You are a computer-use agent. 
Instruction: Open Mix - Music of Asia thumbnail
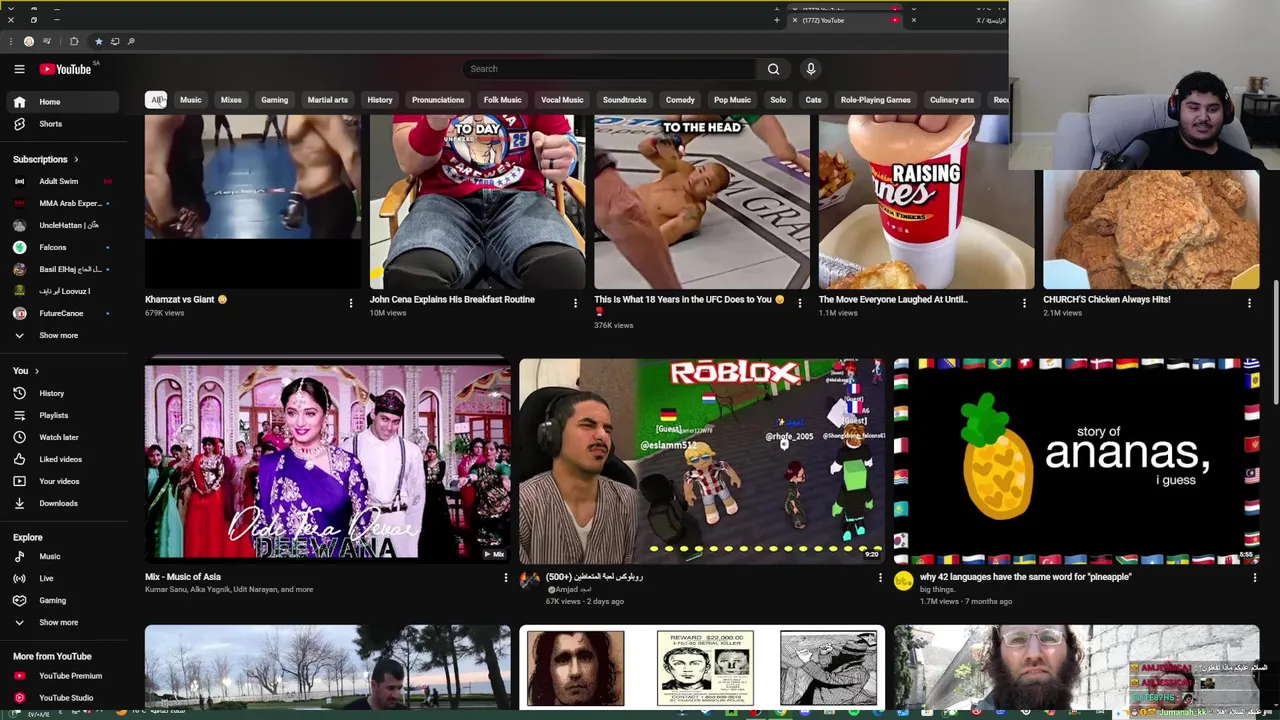[327, 461]
